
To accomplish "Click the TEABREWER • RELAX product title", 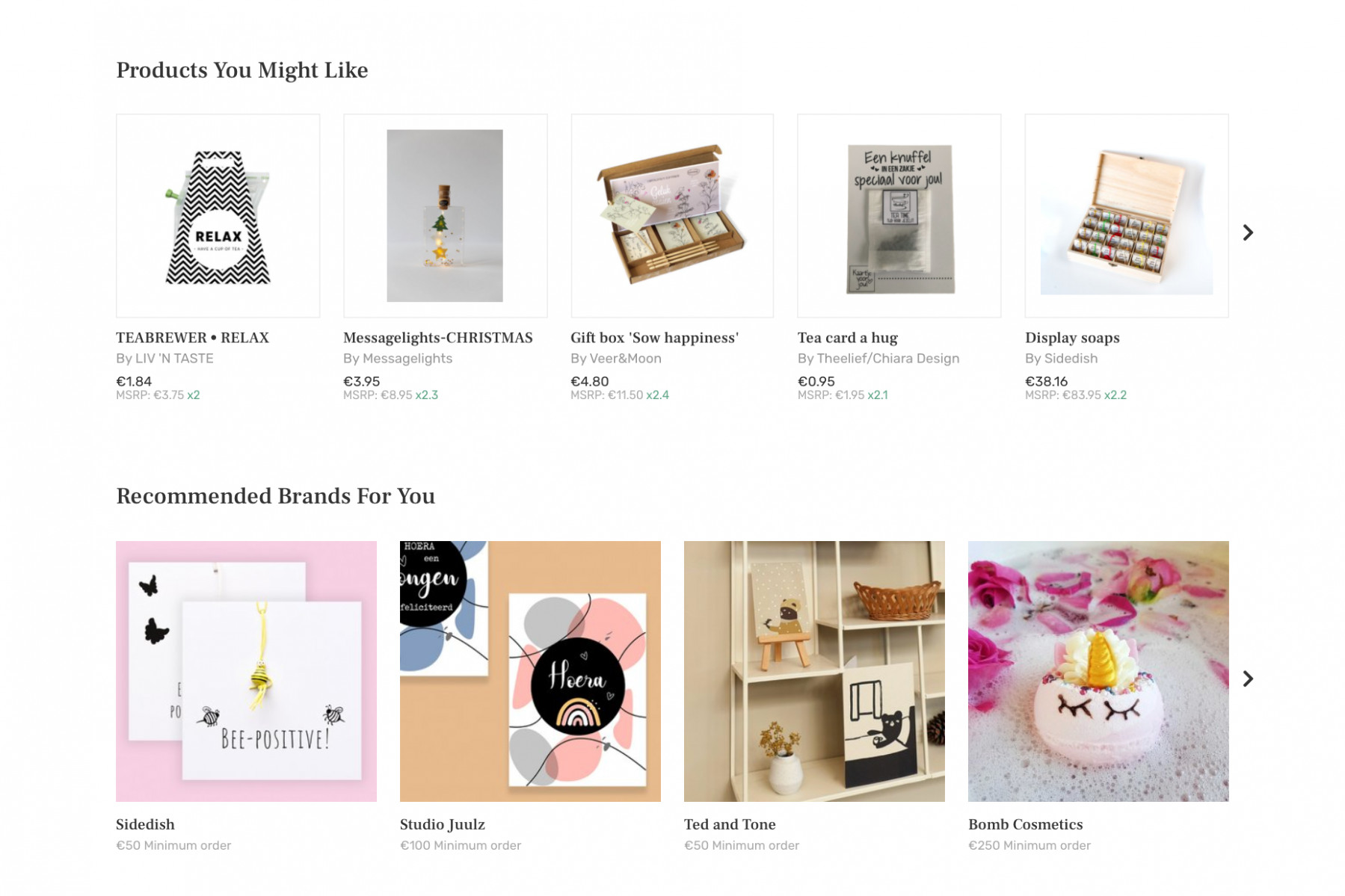I will click(192, 338).
